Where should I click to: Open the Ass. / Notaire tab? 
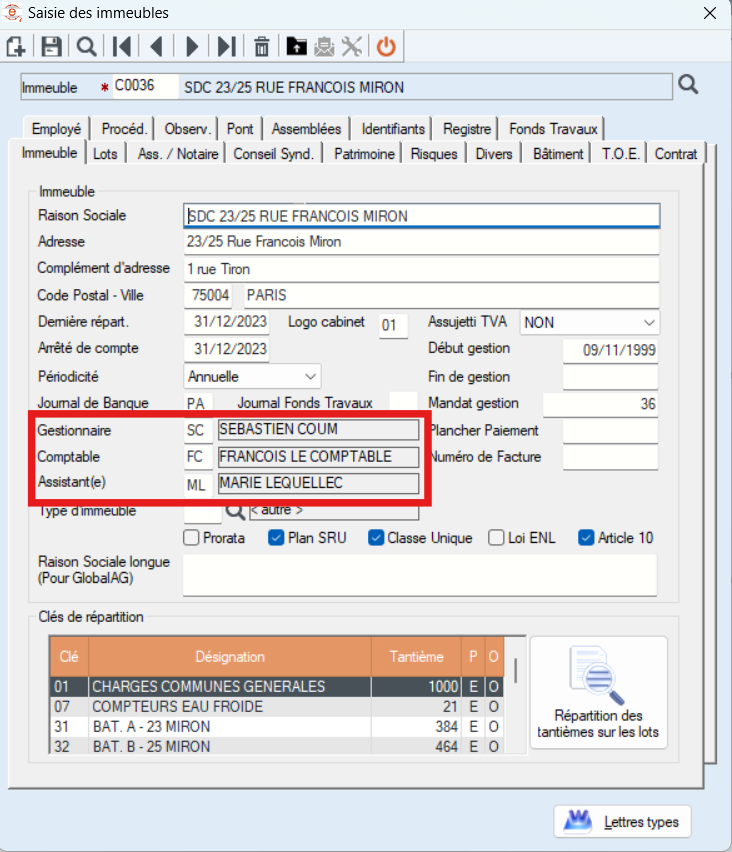[x=178, y=154]
